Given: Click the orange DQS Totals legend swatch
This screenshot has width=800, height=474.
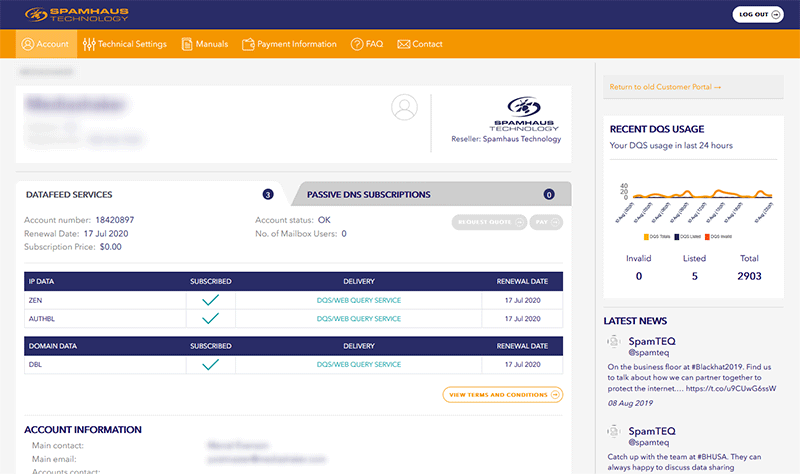Looking at the screenshot, I should tap(646, 237).
